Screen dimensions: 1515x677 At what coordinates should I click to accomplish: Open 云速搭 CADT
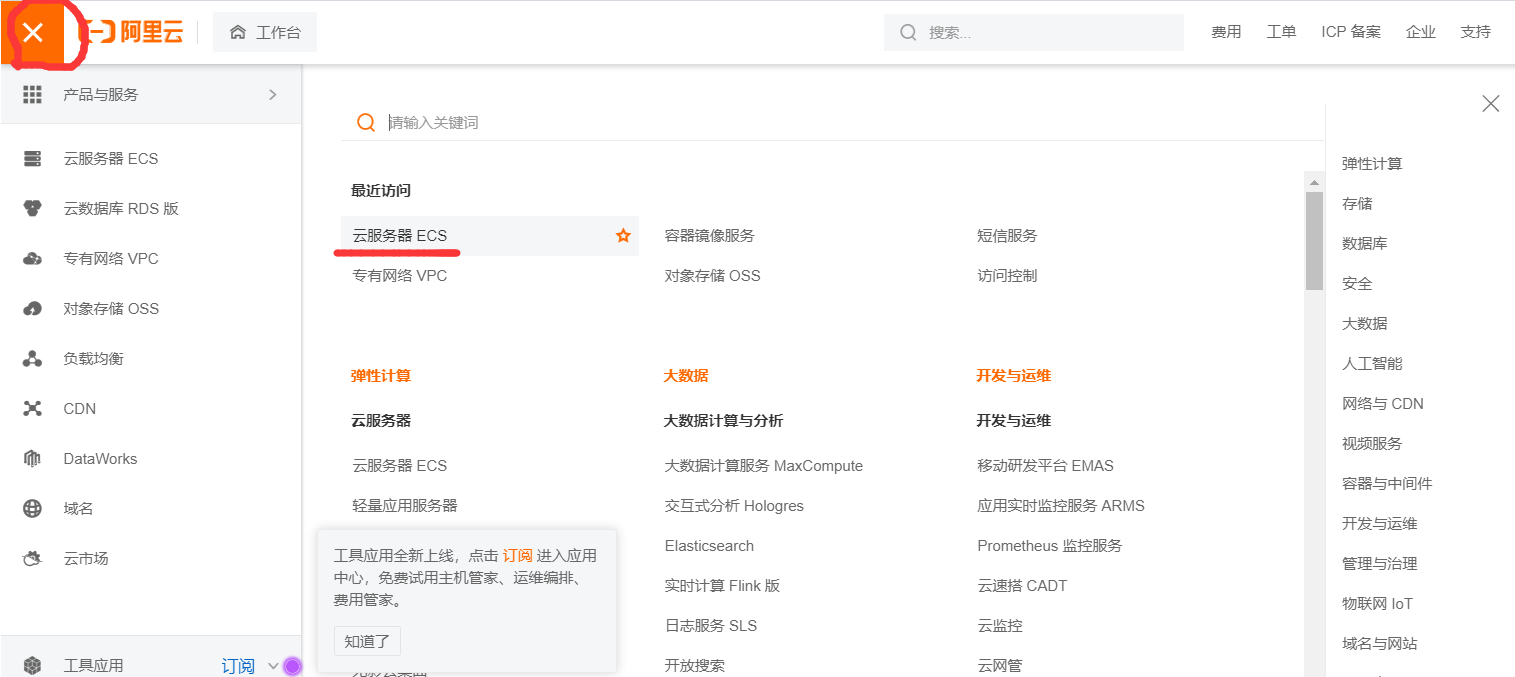click(1022, 586)
